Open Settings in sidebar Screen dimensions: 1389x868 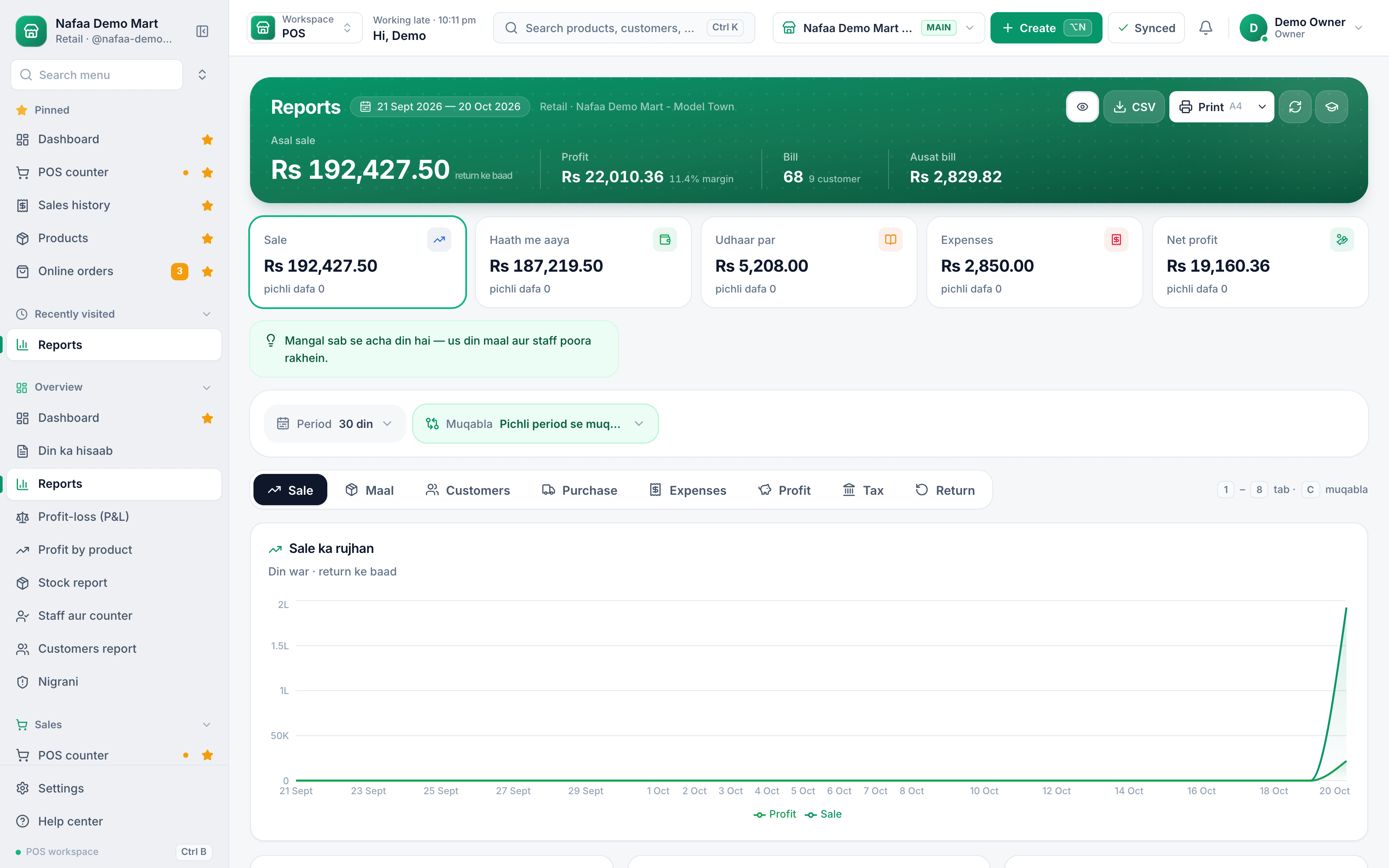tap(114, 788)
